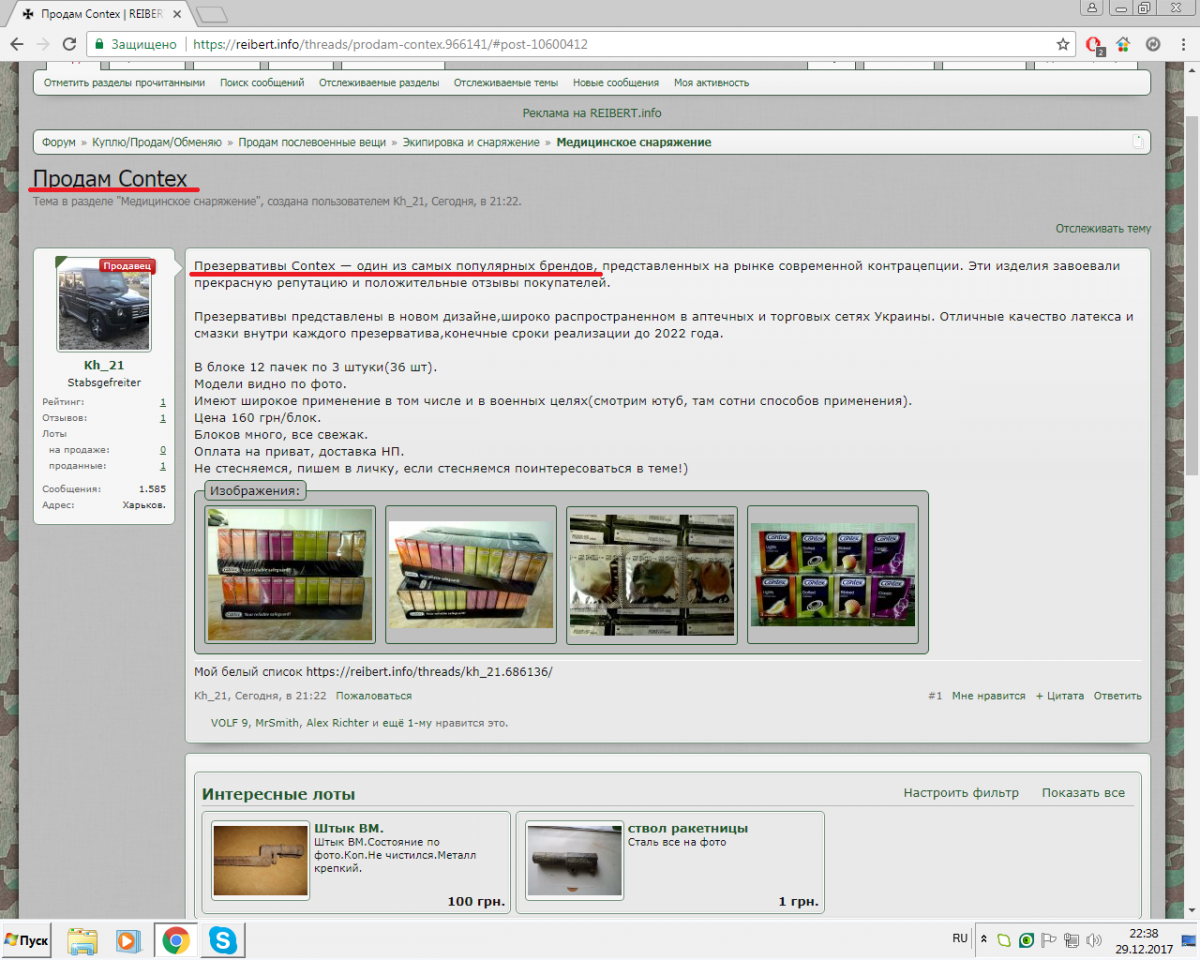Click the Kh_21 username under the avatar

(x=104, y=366)
